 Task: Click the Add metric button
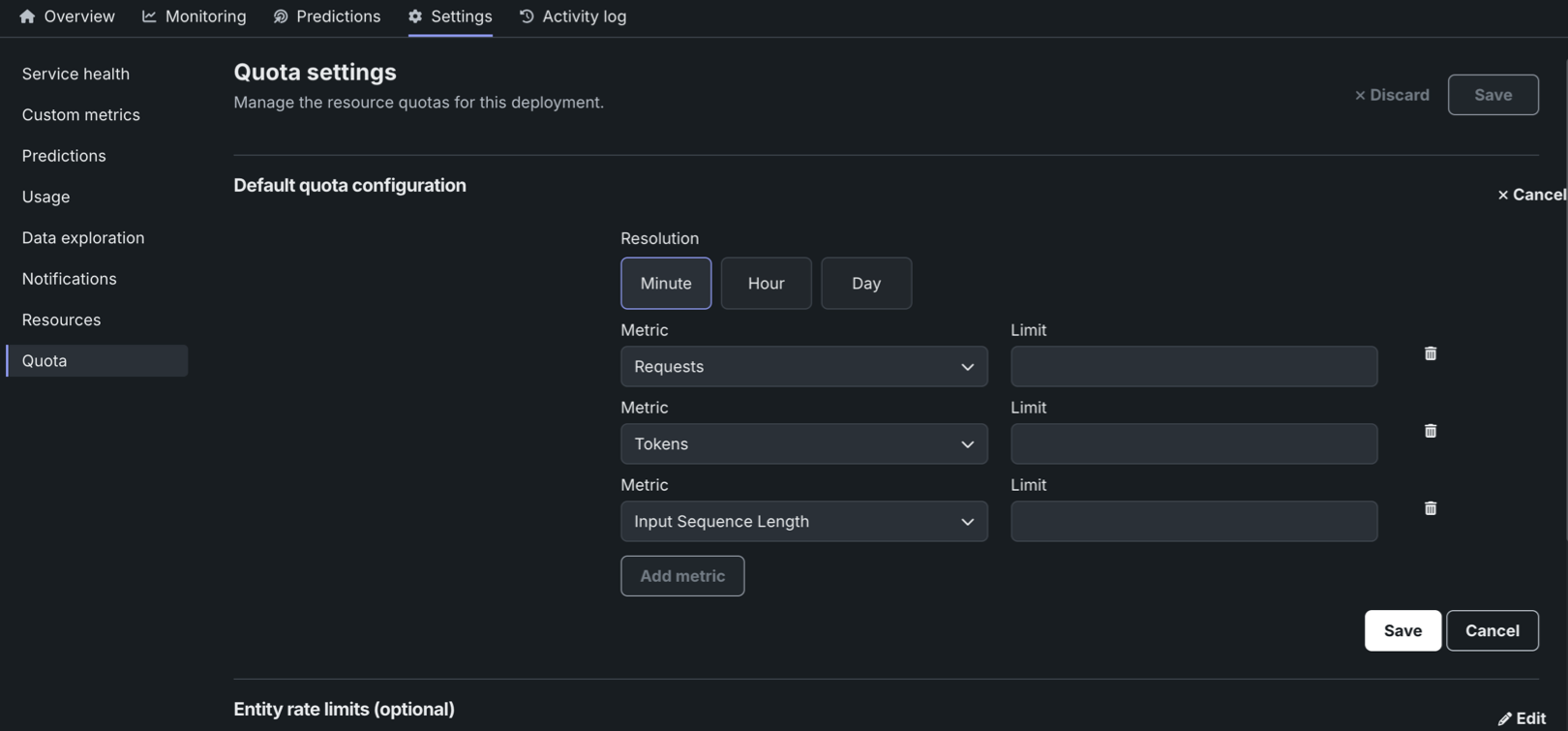pyautogui.click(x=681, y=576)
